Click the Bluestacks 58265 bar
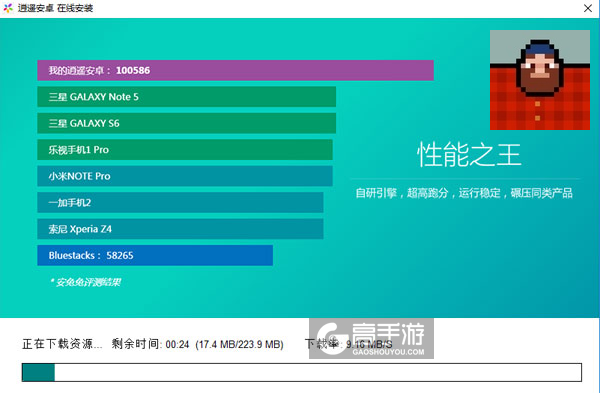The width and height of the screenshot is (600, 393). click(x=155, y=255)
